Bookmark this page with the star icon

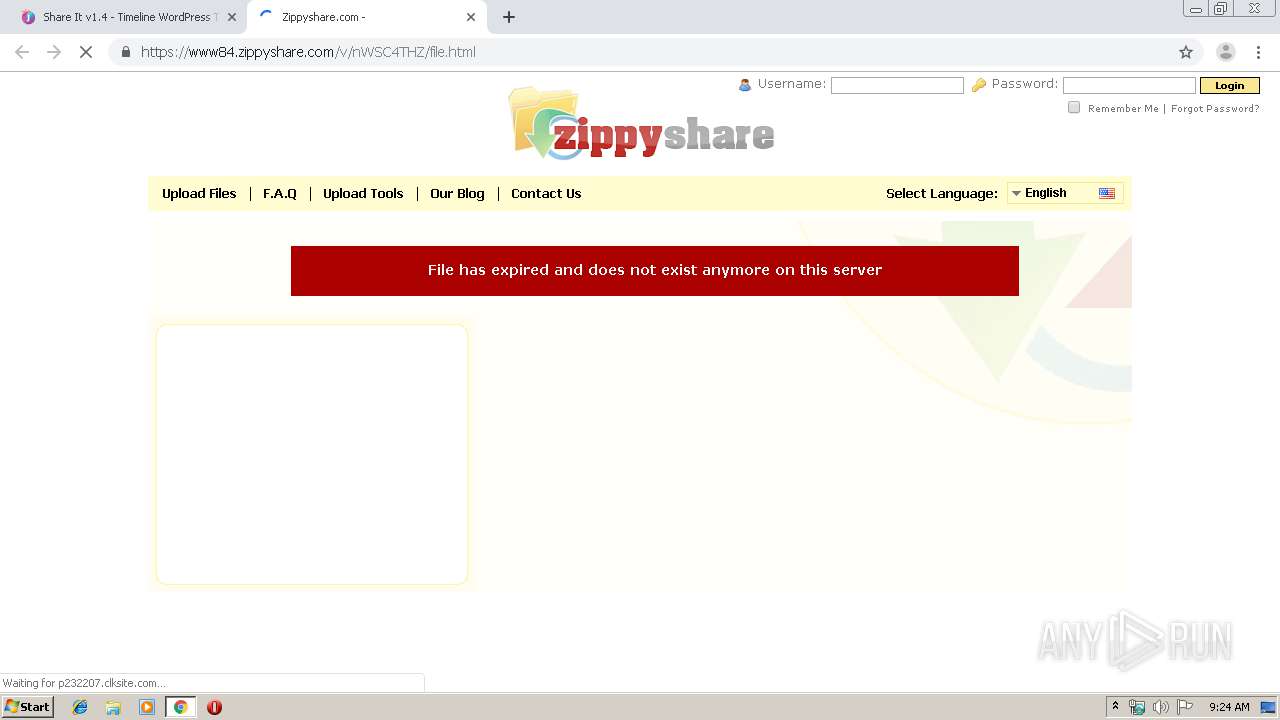point(1186,52)
